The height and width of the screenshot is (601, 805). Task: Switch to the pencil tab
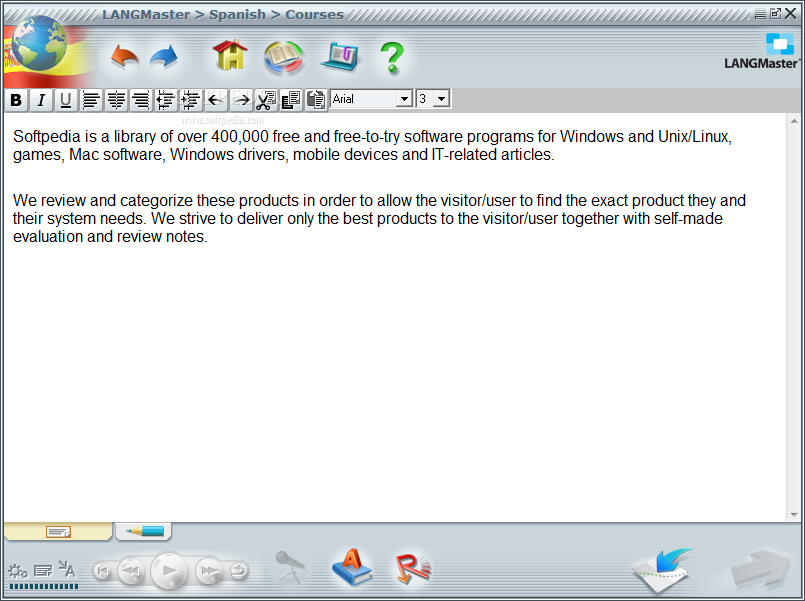click(144, 532)
